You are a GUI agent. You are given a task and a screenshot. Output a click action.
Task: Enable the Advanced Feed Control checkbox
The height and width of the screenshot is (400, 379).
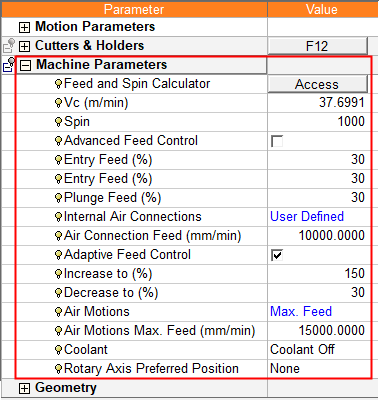(x=277, y=141)
